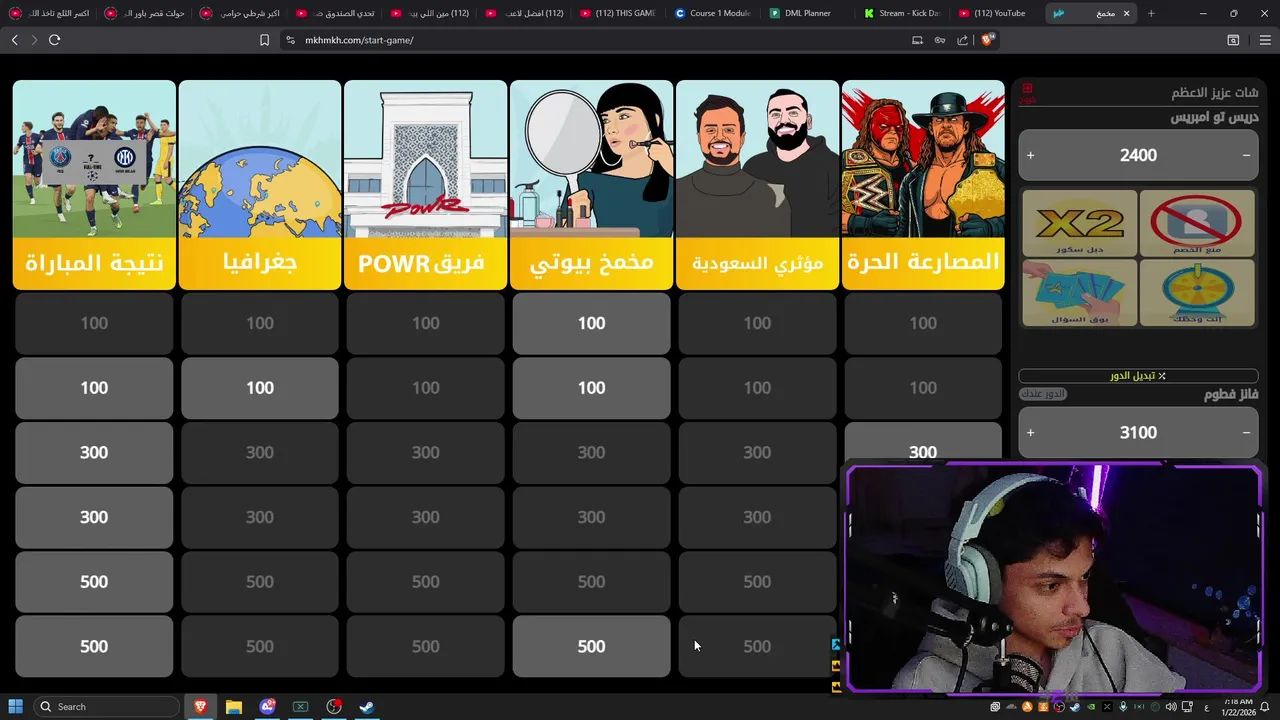Toggle the browser sidebar panel icon

point(1233,40)
